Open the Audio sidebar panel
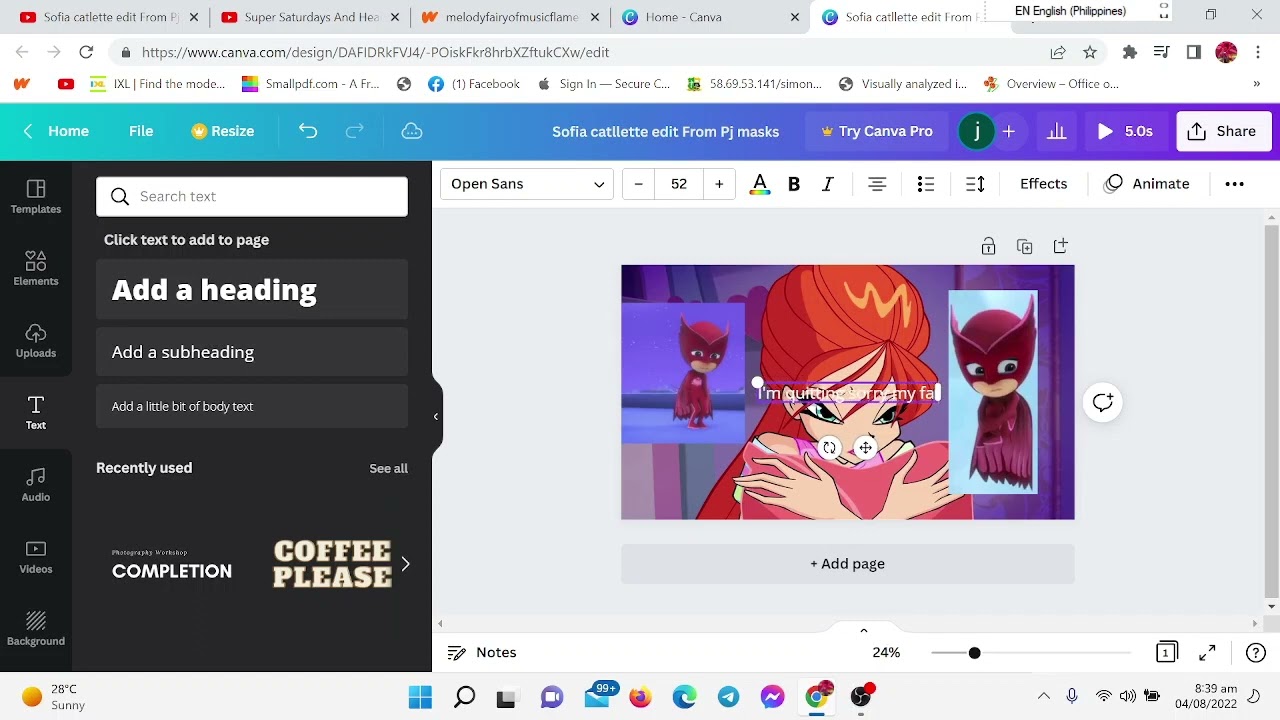Viewport: 1280px width, 720px height. [36, 485]
